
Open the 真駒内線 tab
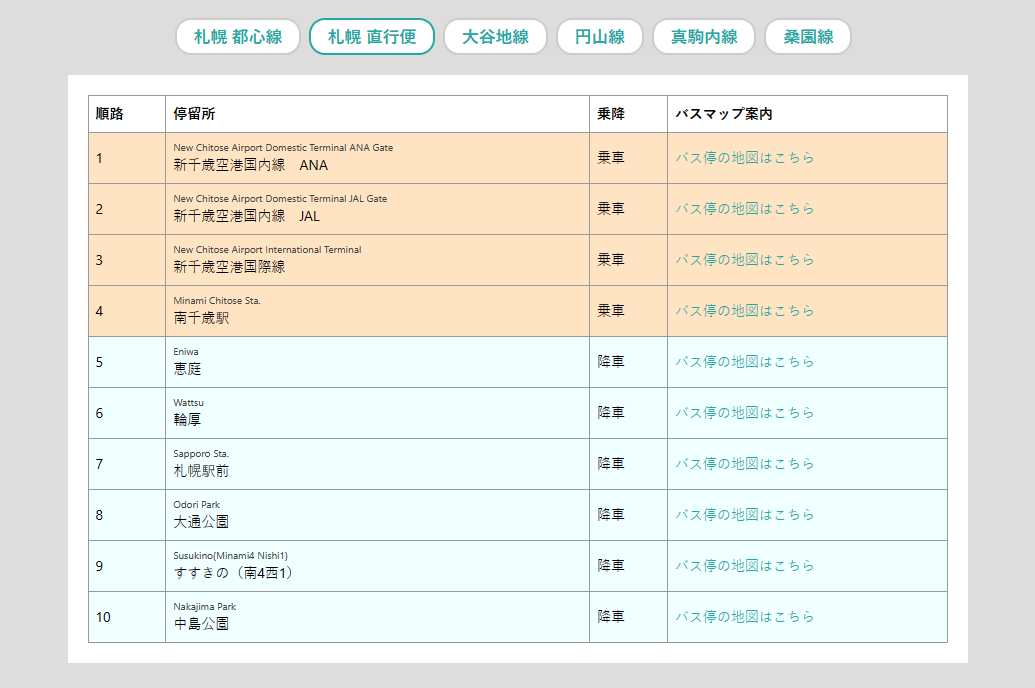coord(704,36)
